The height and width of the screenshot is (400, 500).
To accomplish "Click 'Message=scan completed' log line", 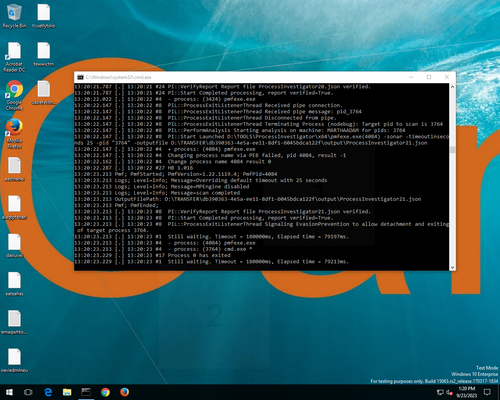I will 157,193.
